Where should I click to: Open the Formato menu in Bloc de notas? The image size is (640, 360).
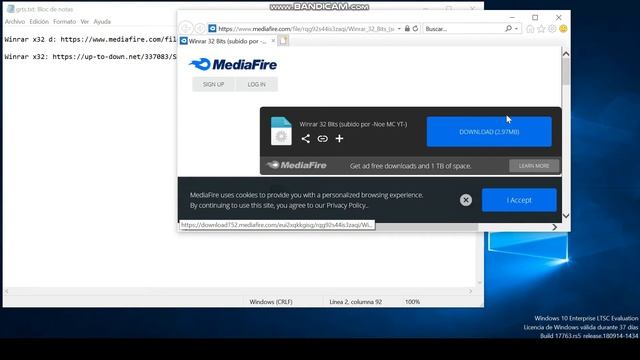tap(64, 21)
